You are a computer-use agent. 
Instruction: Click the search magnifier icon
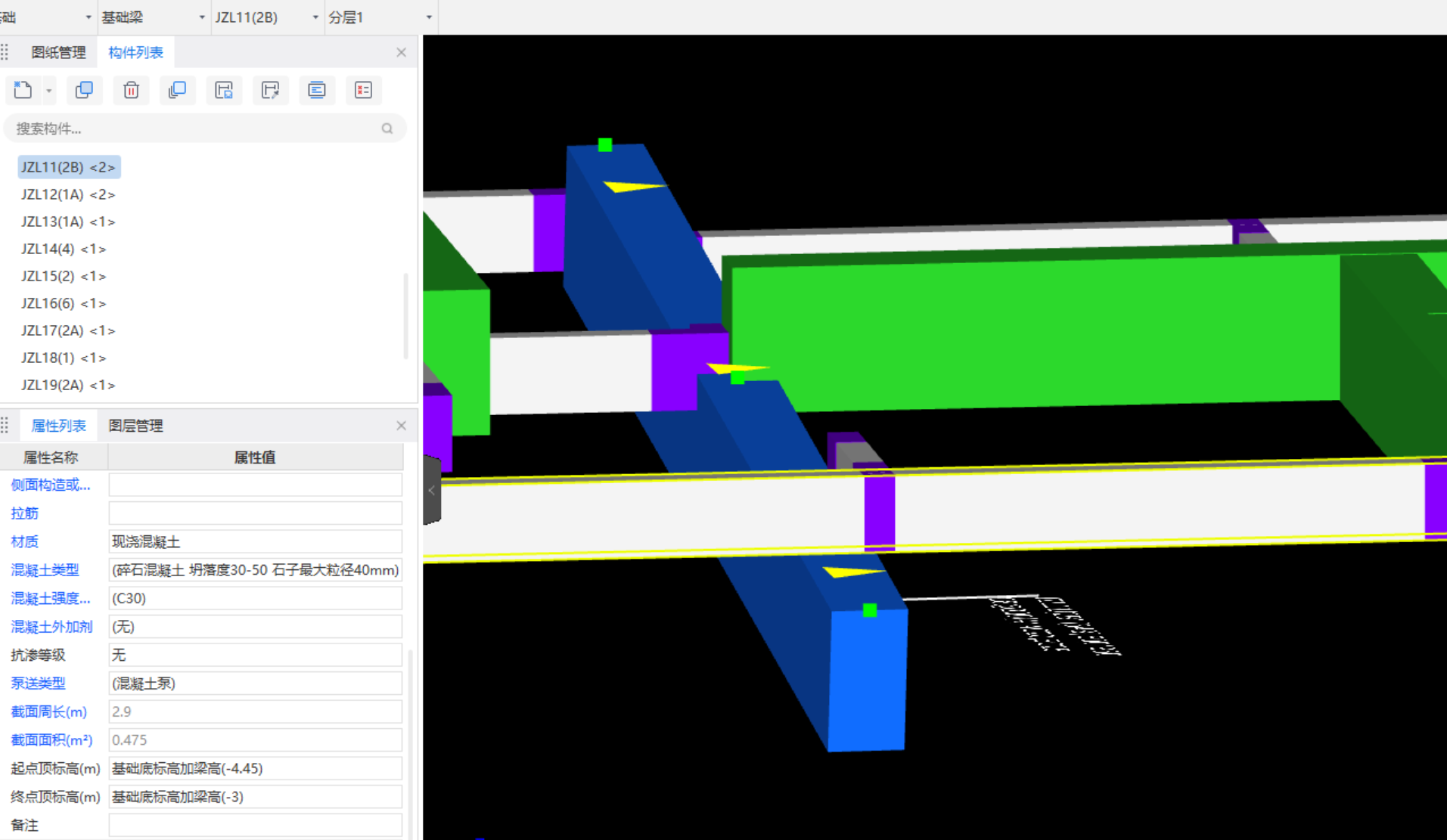point(387,129)
